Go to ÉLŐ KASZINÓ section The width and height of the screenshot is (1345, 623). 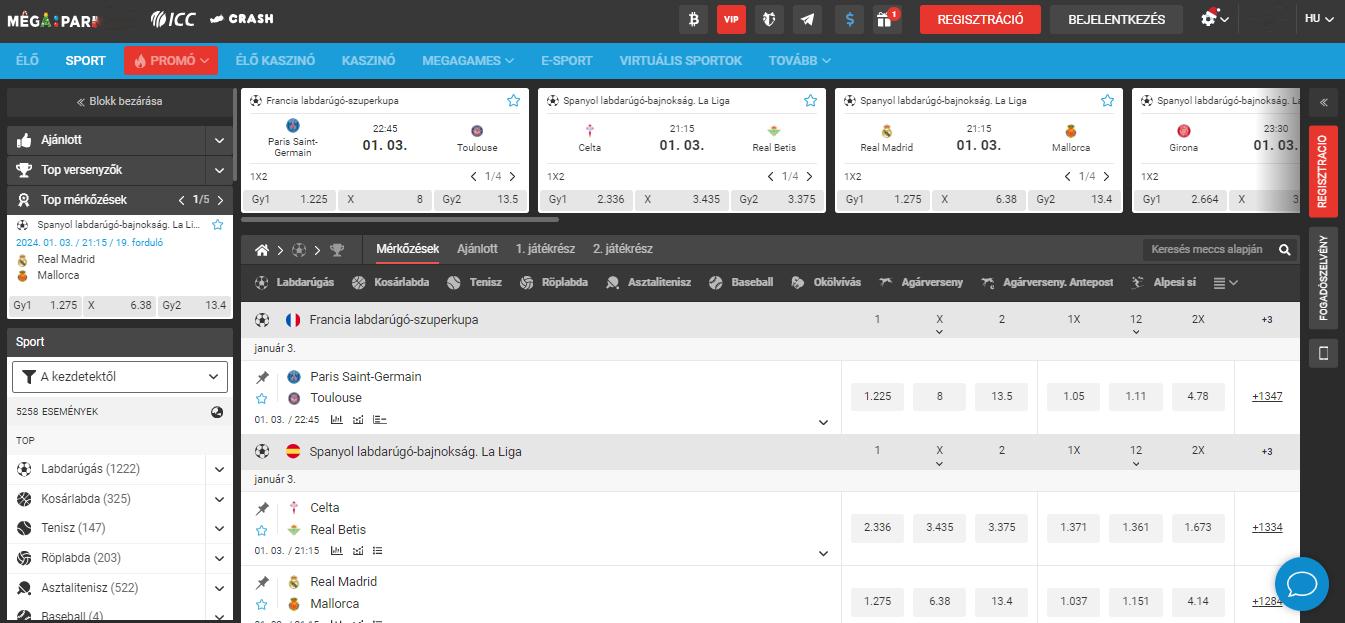tap(275, 60)
